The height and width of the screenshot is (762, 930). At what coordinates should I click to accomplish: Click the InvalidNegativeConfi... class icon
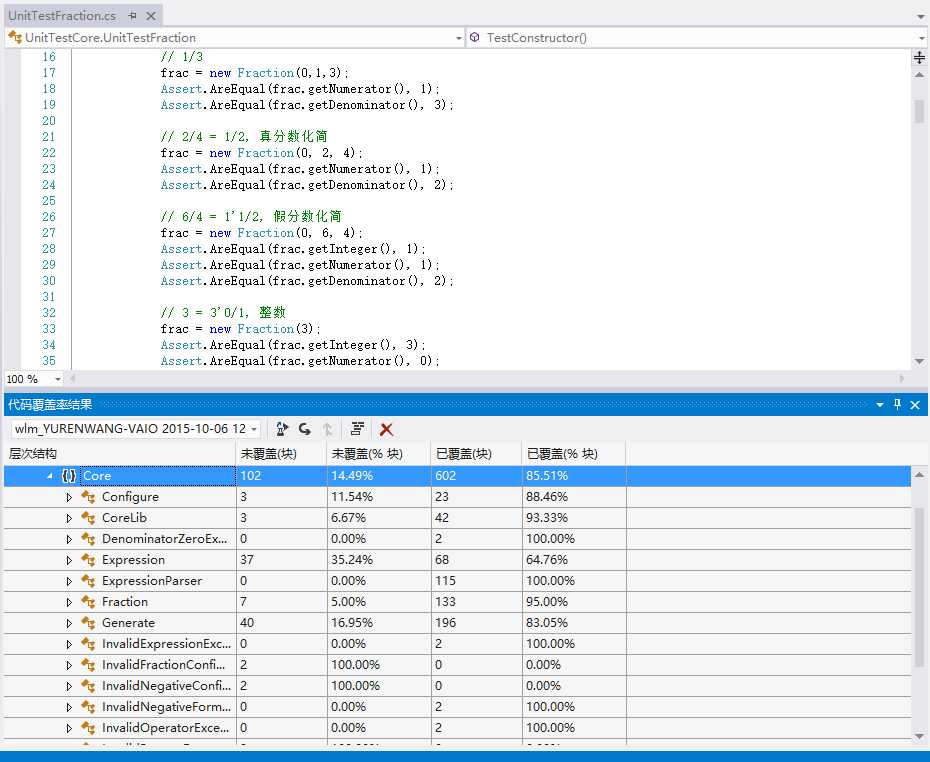click(x=88, y=686)
